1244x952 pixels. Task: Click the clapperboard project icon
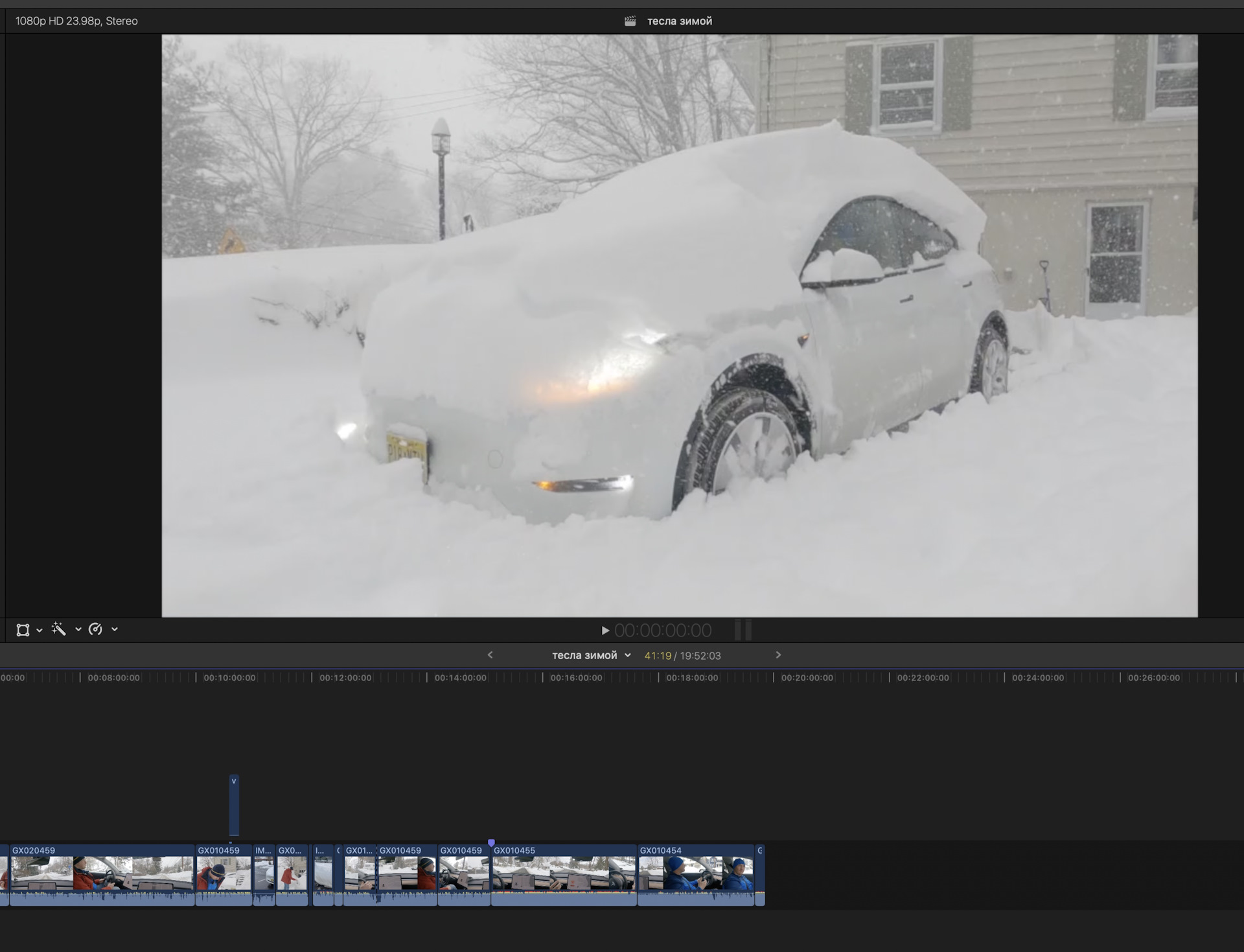630,21
